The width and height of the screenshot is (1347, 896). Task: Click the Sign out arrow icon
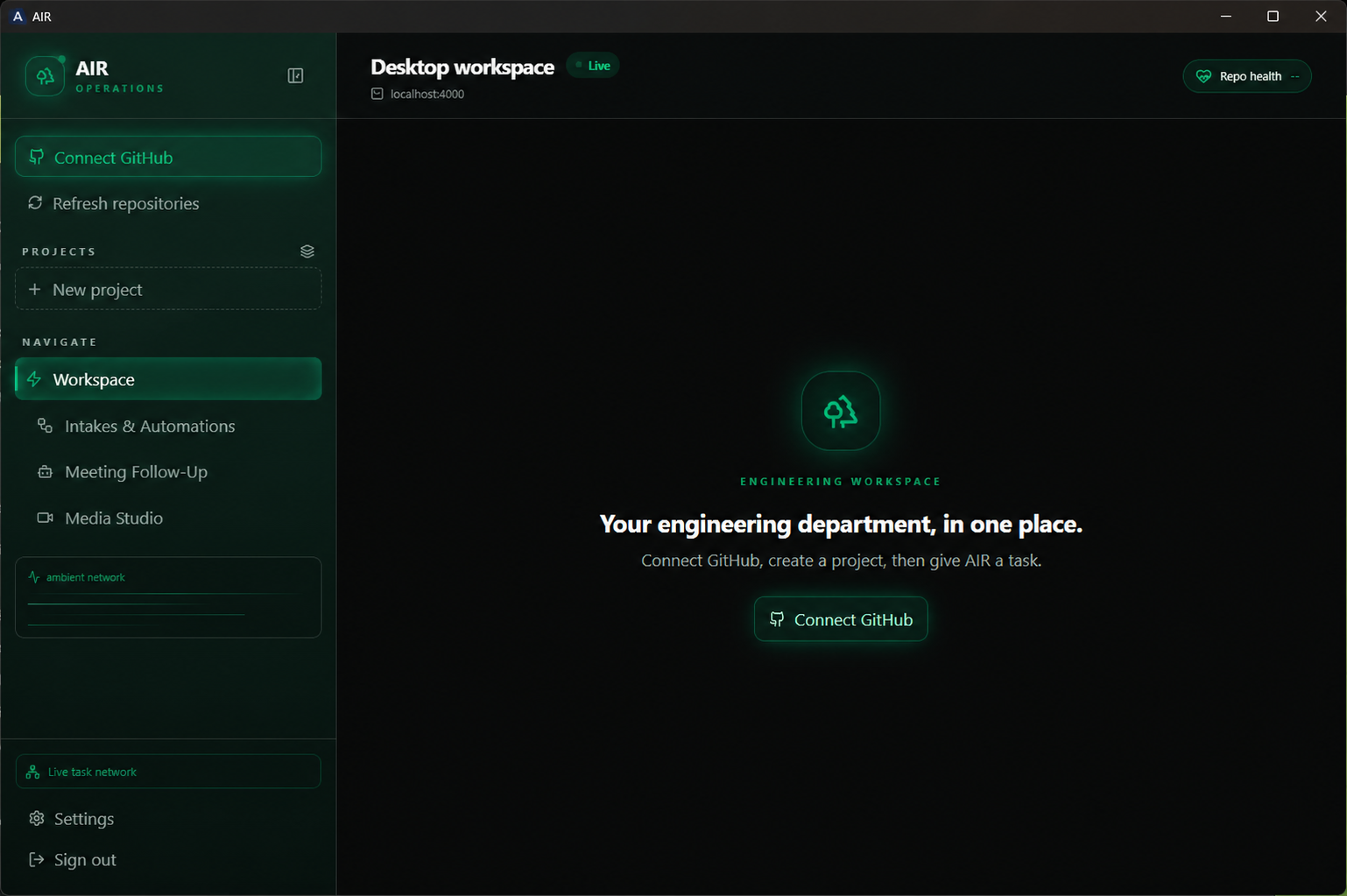click(x=36, y=859)
